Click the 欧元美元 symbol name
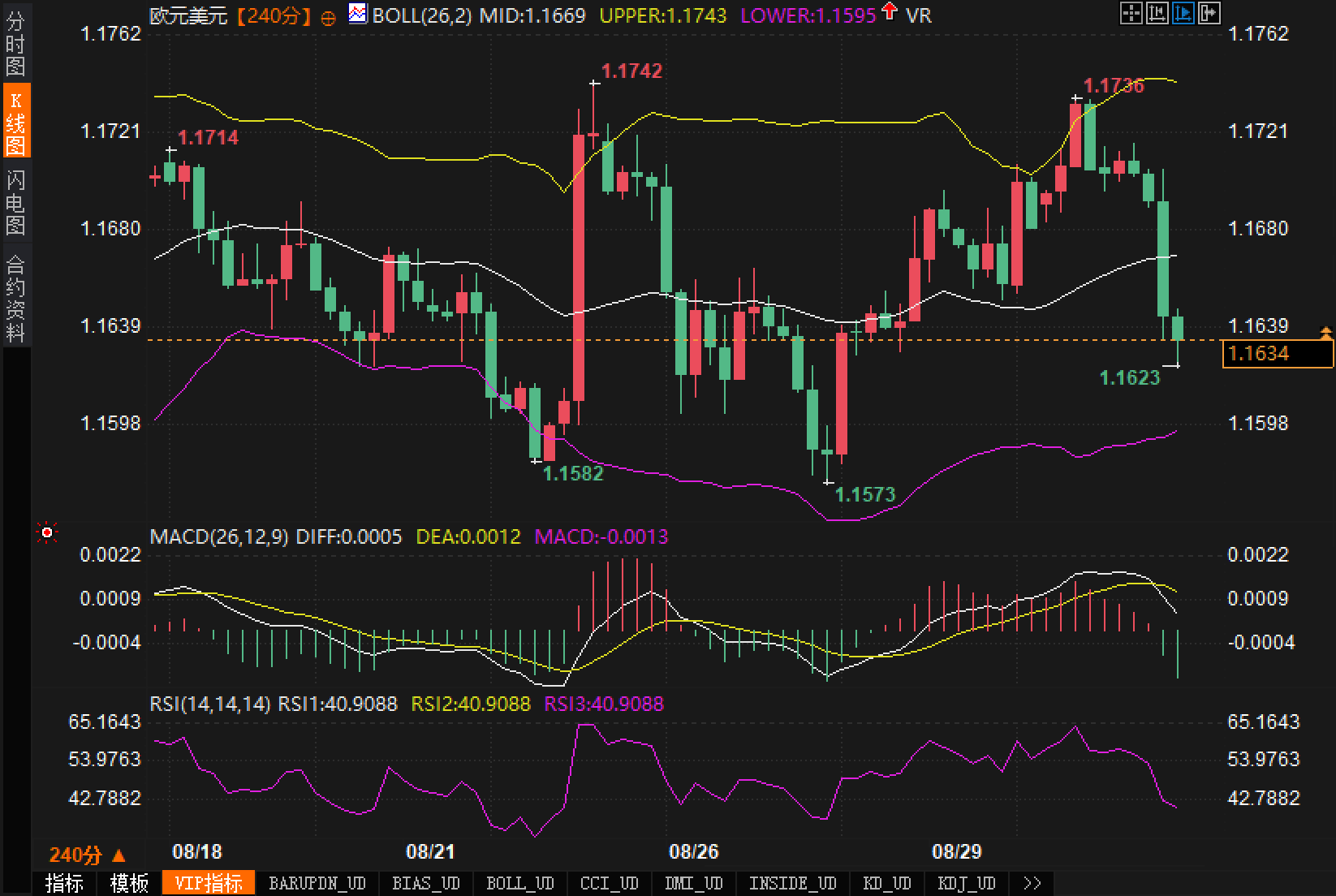Image resolution: width=1336 pixels, height=896 pixels. (189, 15)
